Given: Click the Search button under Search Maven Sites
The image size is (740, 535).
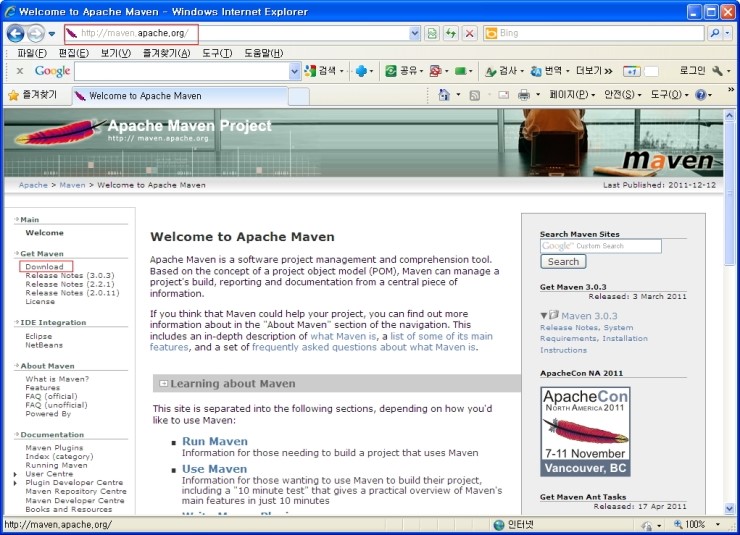Looking at the screenshot, I should pos(563,261).
